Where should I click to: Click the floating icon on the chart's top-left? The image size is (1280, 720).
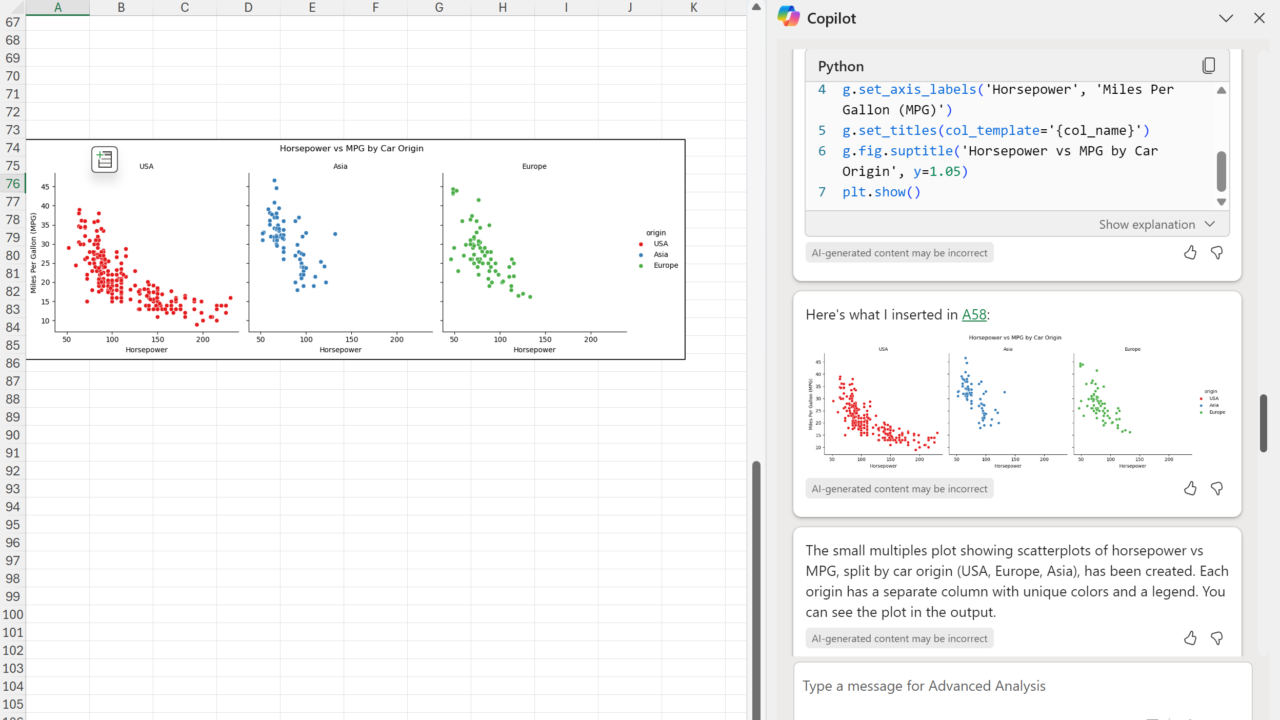click(x=104, y=159)
